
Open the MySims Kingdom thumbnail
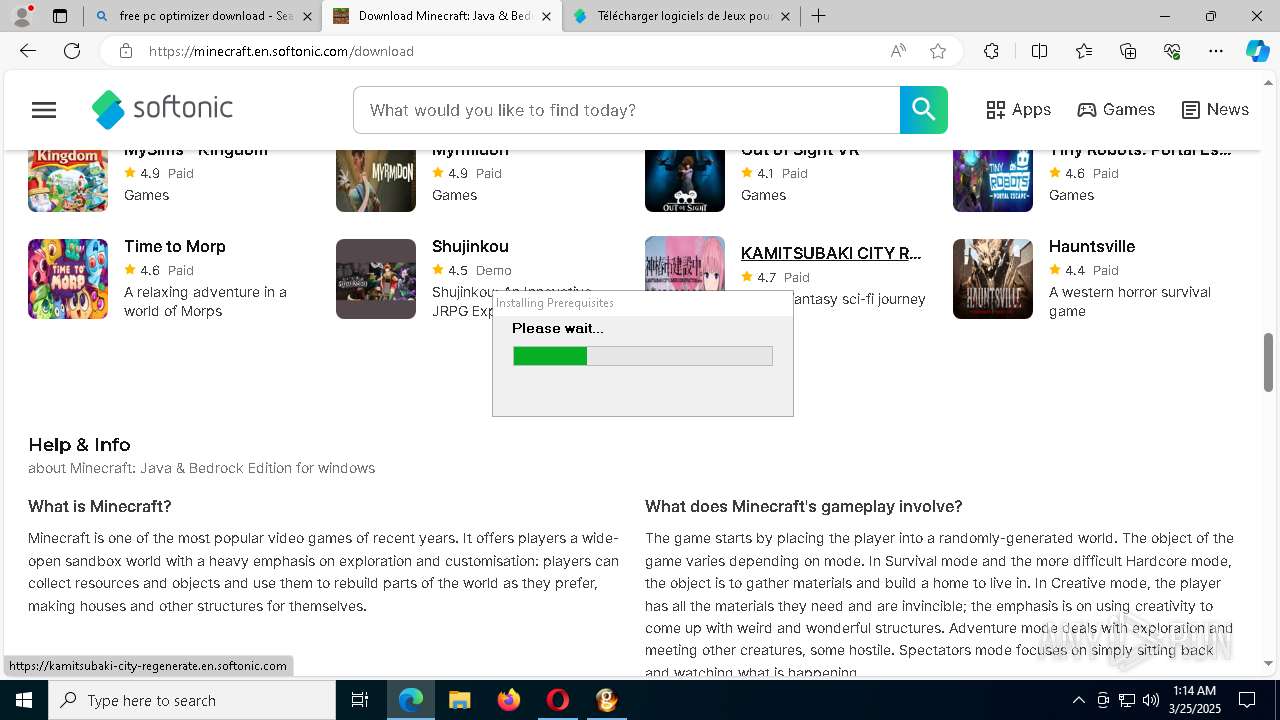pyautogui.click(x=68, y=181)
